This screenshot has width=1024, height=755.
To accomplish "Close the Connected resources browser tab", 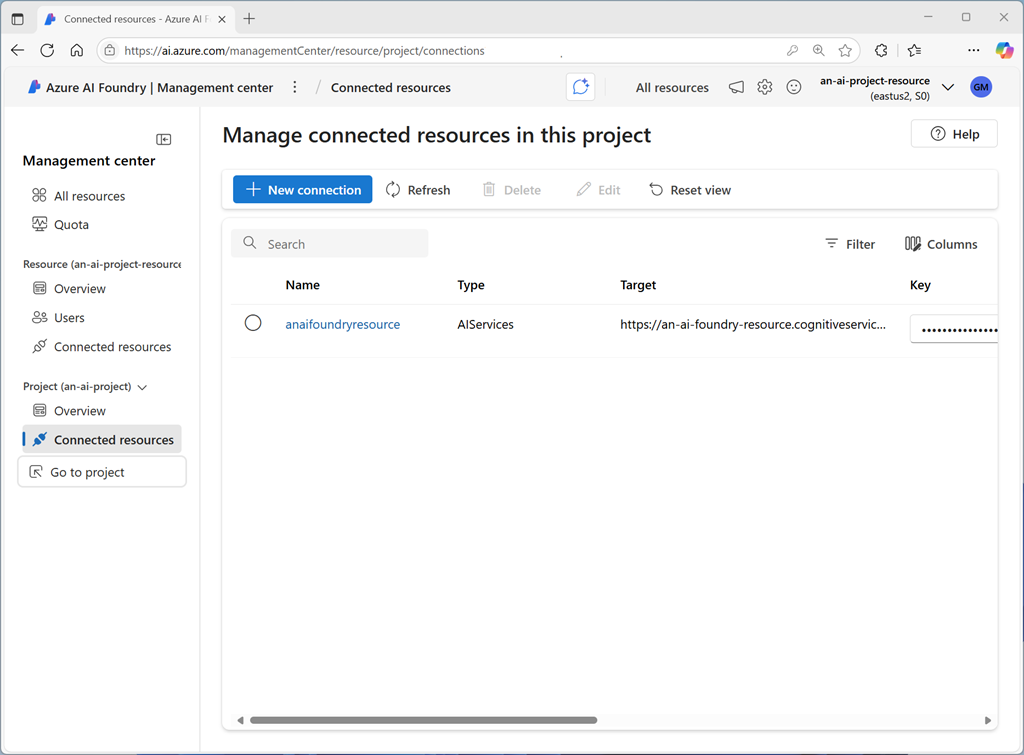I will [222, 19].
